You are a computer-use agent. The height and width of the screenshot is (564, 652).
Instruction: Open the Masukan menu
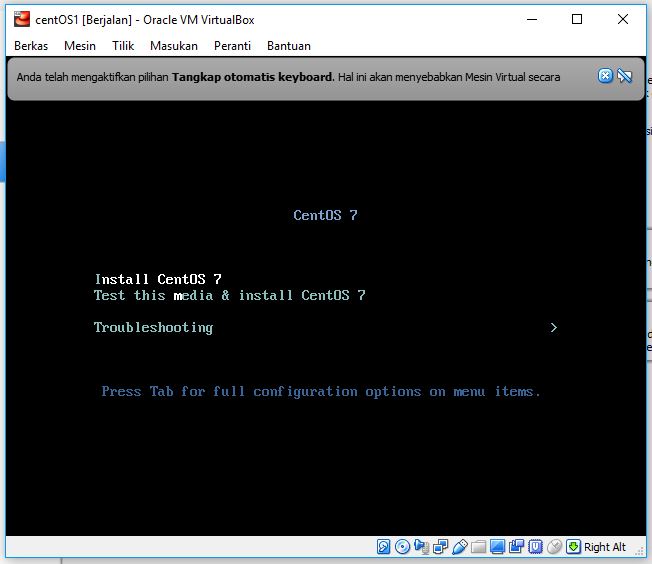(174, 46)
